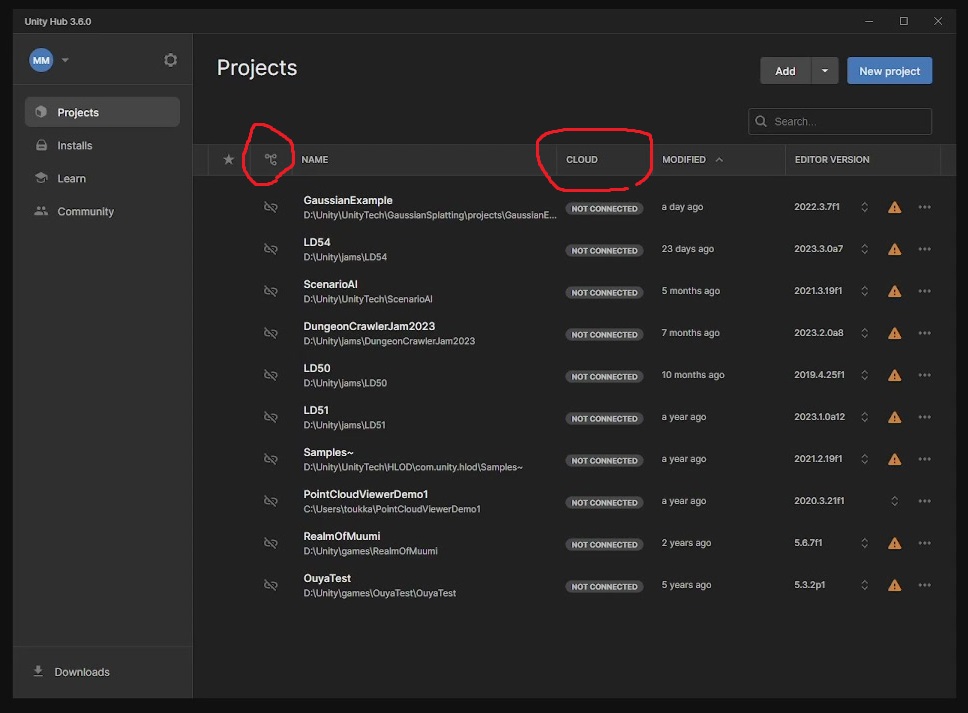Click the unlinked icon for LD51
The image size is (968, 713).
tap(270, 417)
